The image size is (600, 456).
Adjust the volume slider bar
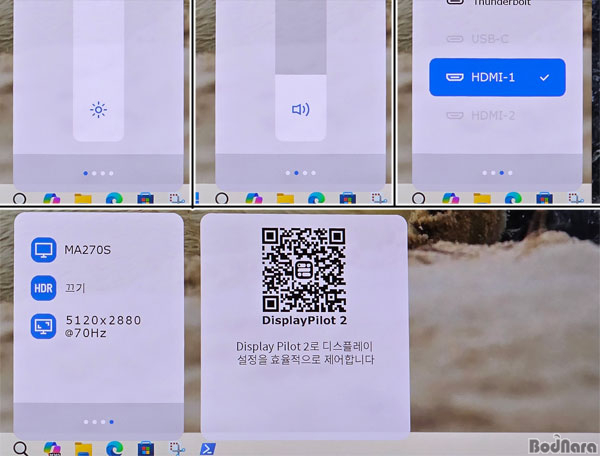[x=300, y=70]
